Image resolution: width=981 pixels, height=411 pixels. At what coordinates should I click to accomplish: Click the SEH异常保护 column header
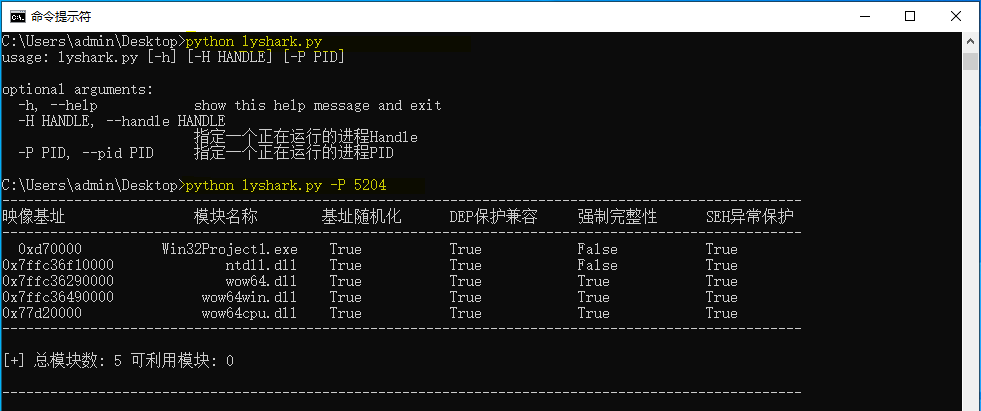(750, 217)
